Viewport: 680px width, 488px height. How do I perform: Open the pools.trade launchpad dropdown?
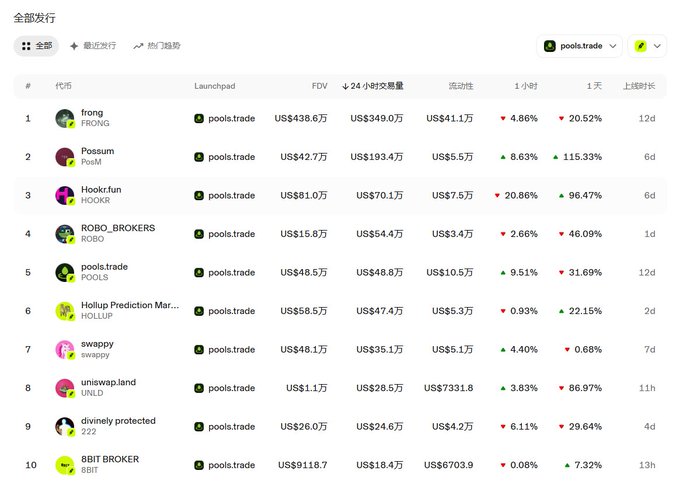(x=579, y=46)
